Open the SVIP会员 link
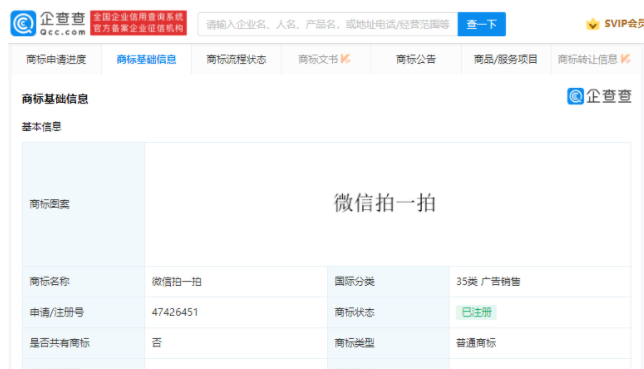The image size is (644, 369). tap(624, 24)
